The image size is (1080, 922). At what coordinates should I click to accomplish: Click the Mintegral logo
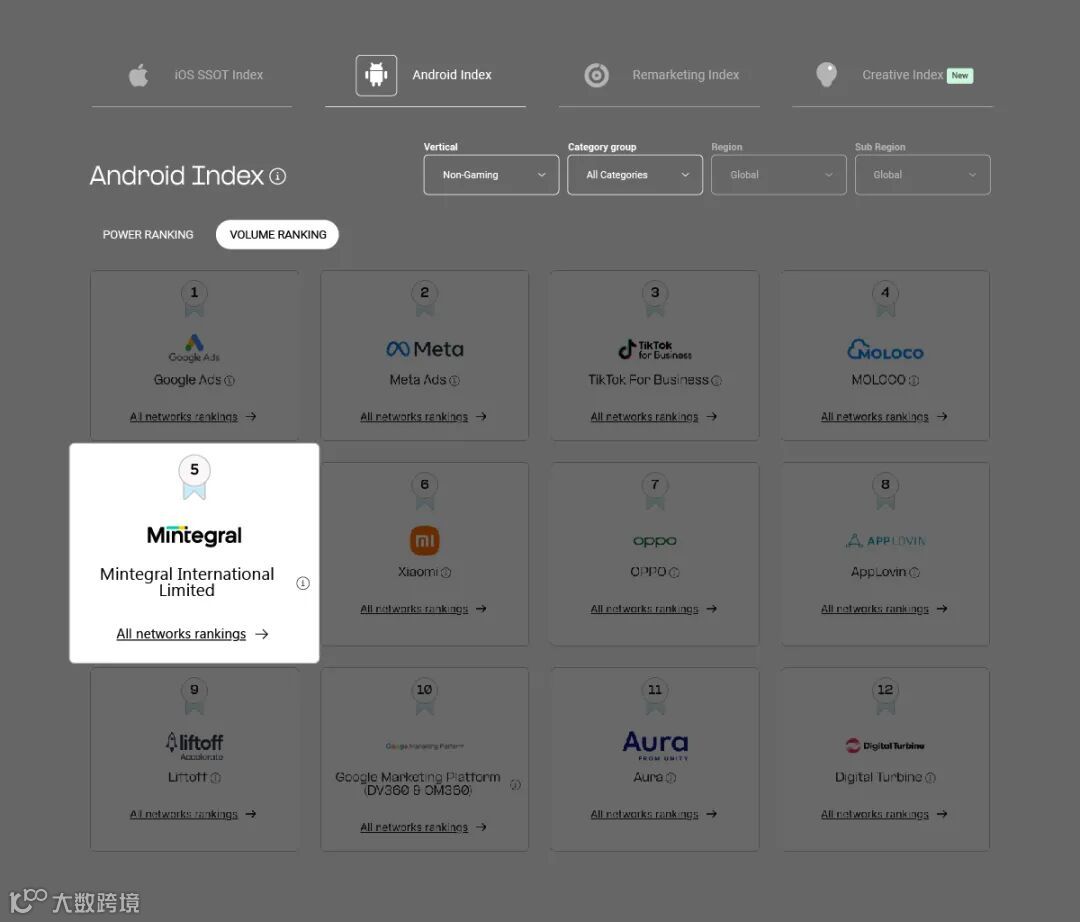[194, 536]
